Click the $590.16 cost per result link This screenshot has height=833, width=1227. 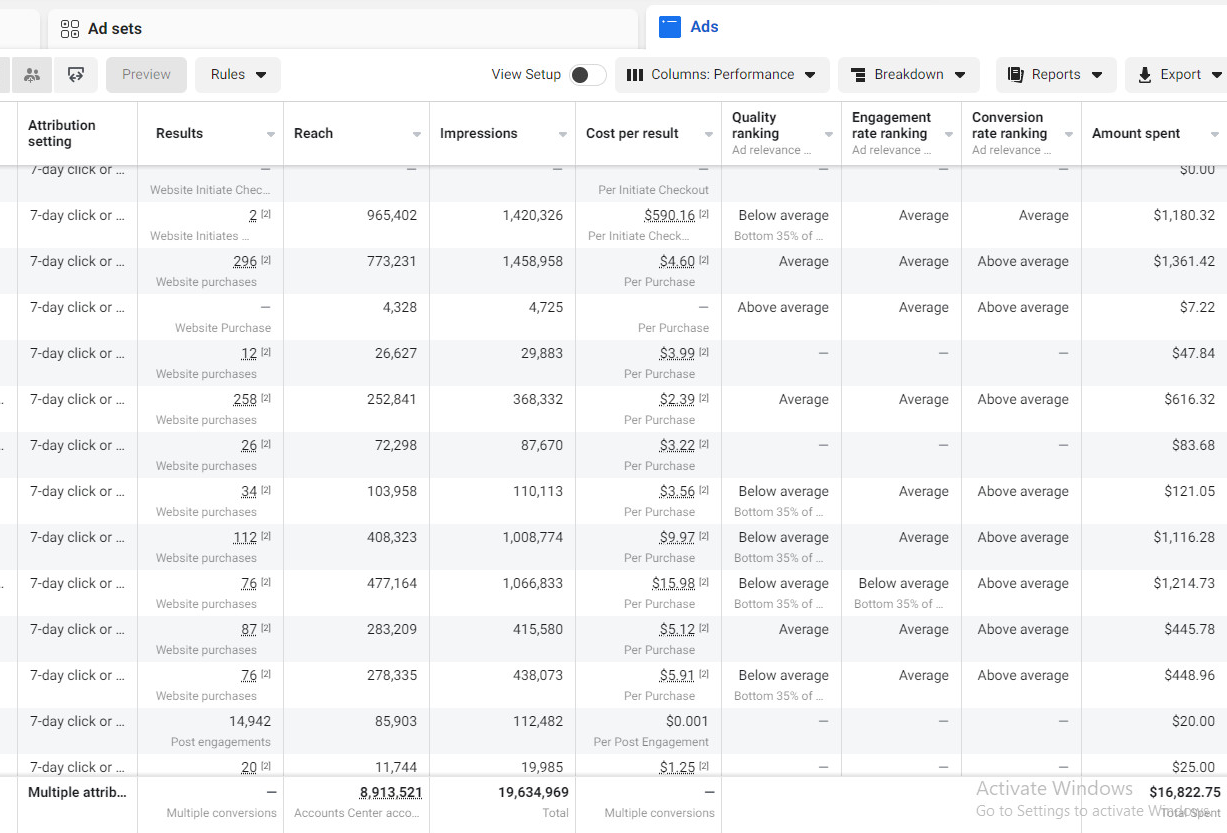tap(670, 216)
